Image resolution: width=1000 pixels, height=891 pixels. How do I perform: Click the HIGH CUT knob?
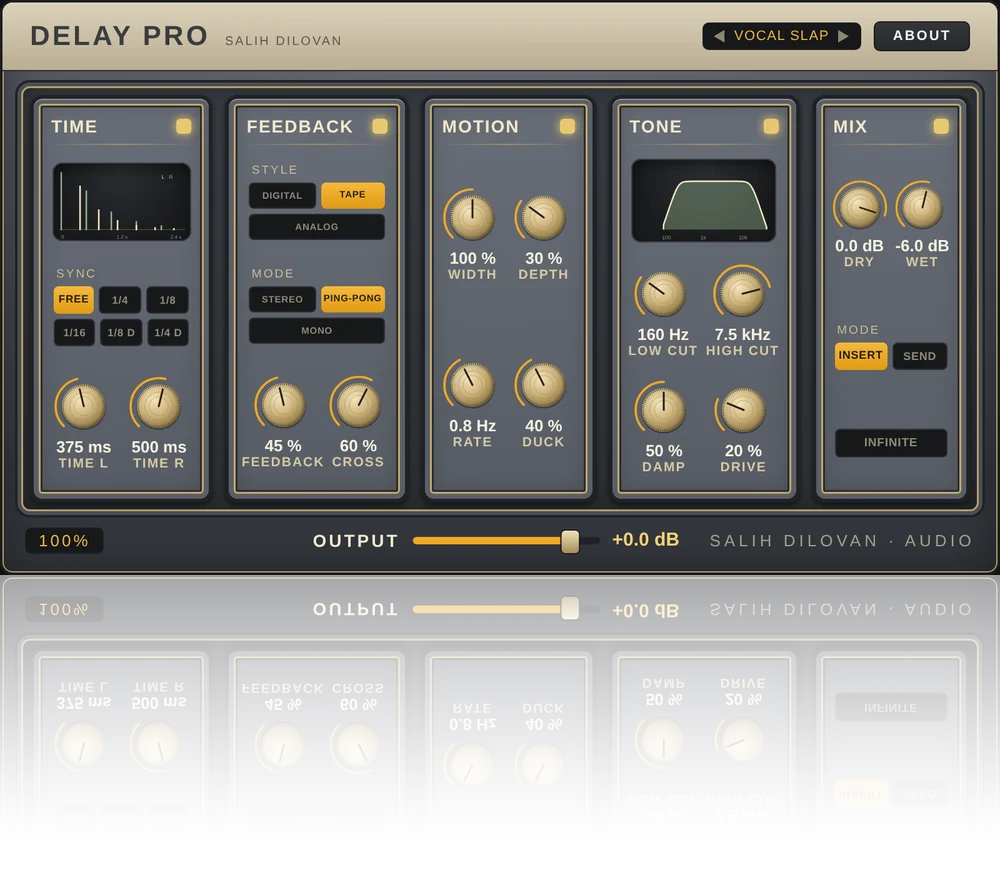click(742, 293)
